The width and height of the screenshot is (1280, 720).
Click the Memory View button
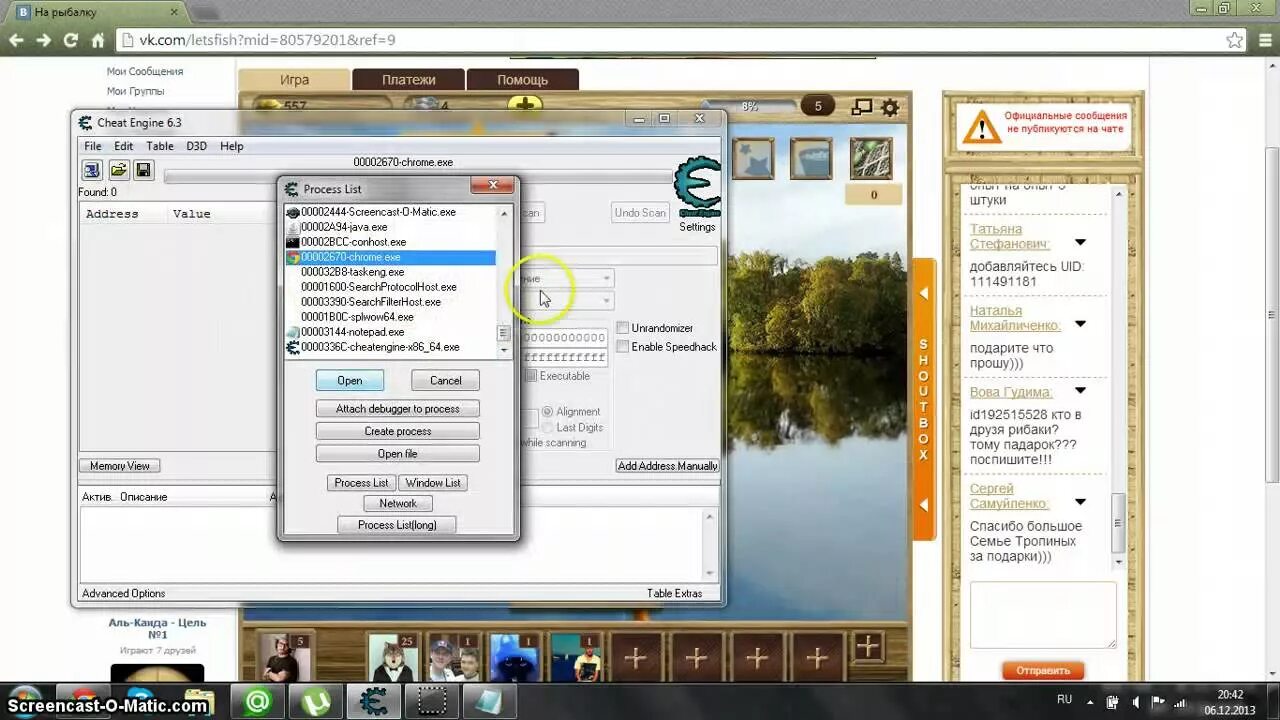120,466
